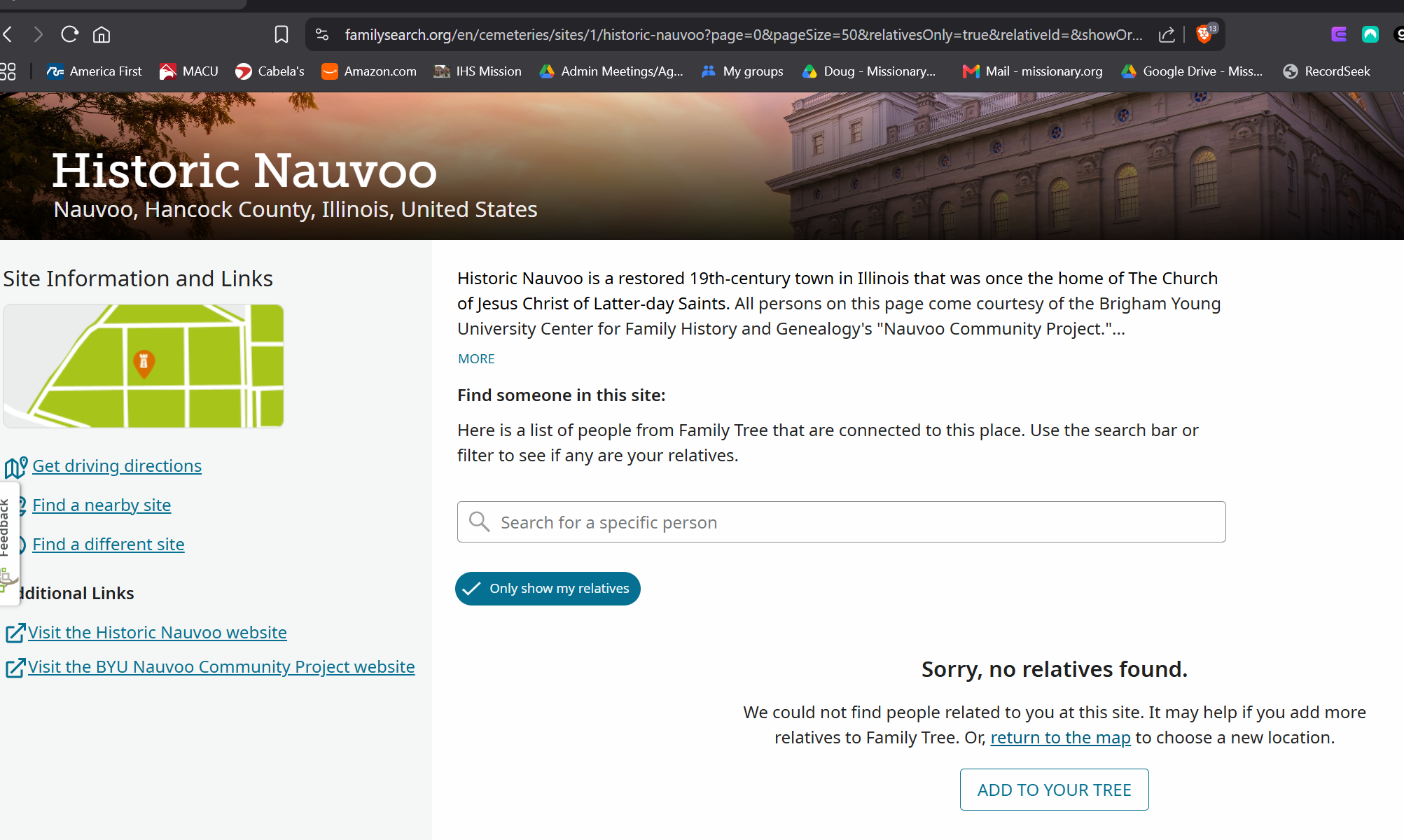Expand the description with MORE
The width and height of the screenshot is (1404, 840).
476,358
